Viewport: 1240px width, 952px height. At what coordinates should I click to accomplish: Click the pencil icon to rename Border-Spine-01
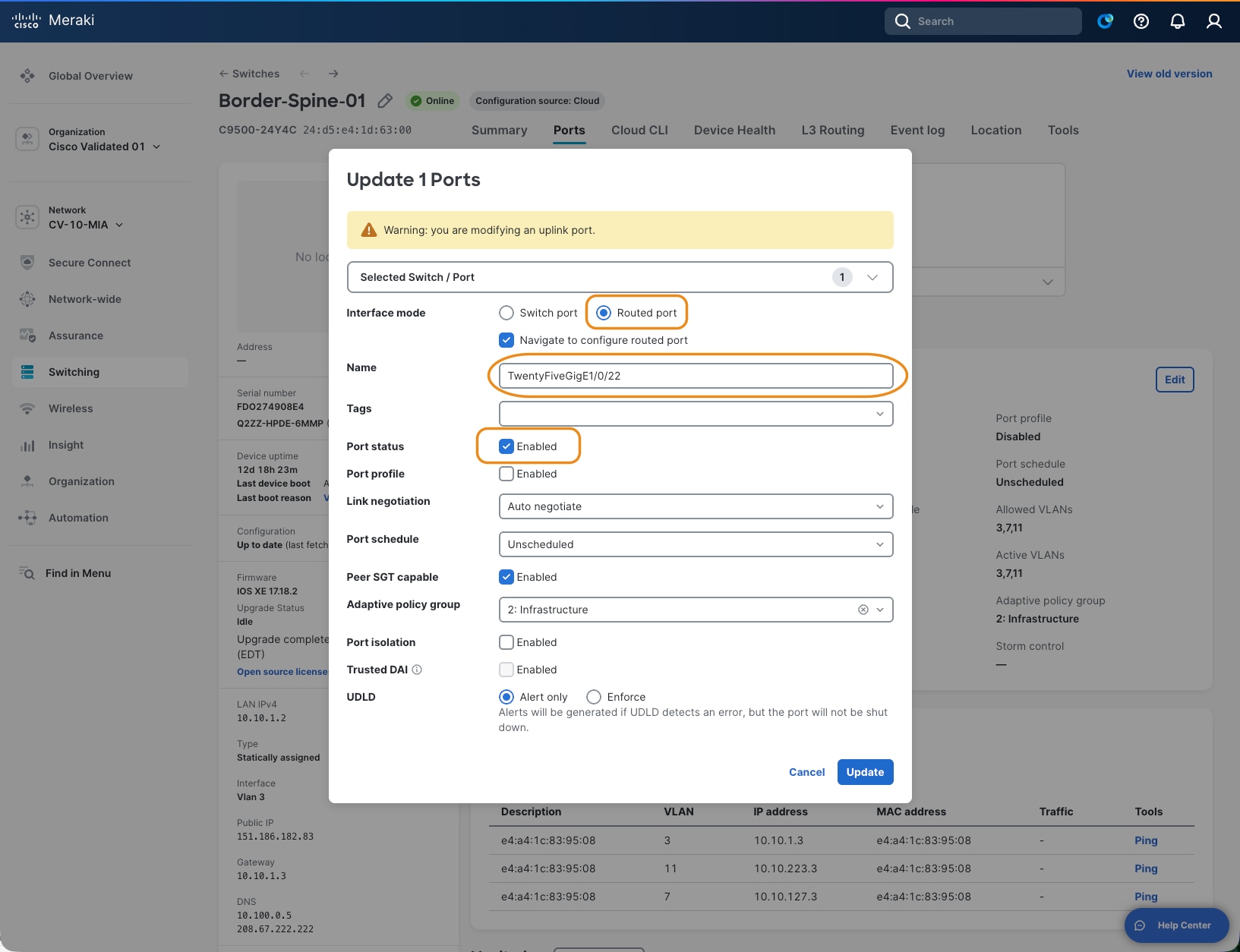click(x=385, y=101)
